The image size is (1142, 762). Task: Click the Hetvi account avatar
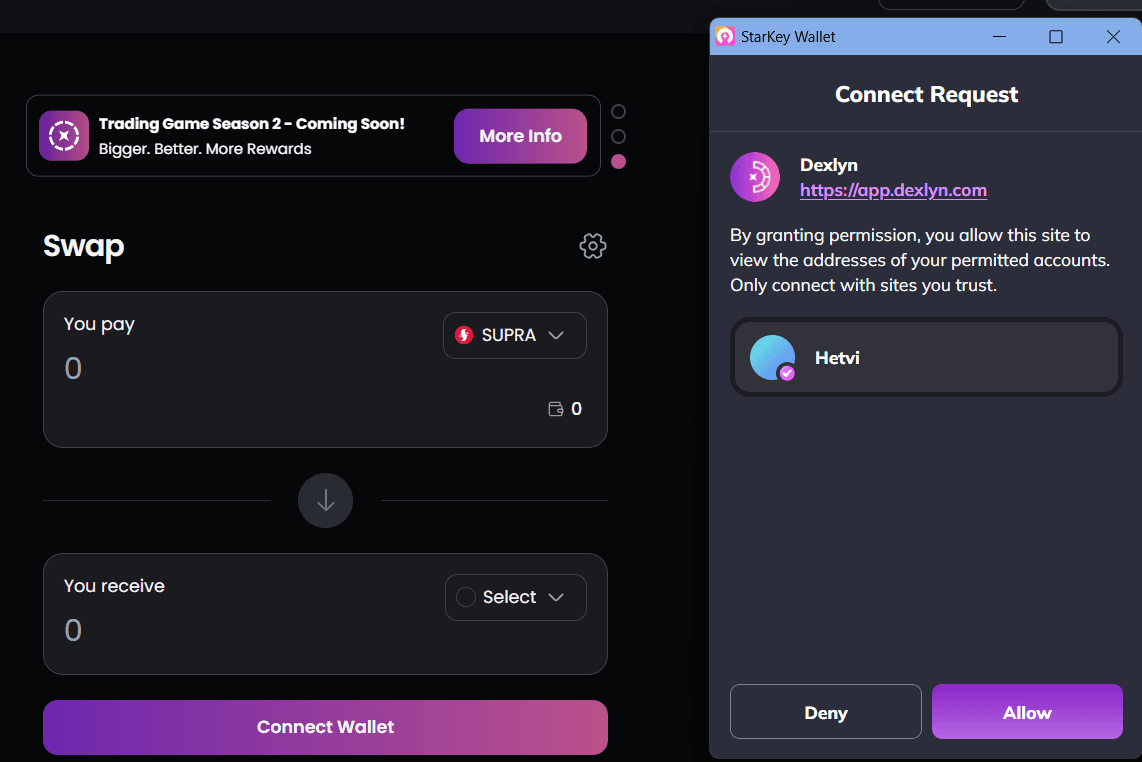pos(773,358)
